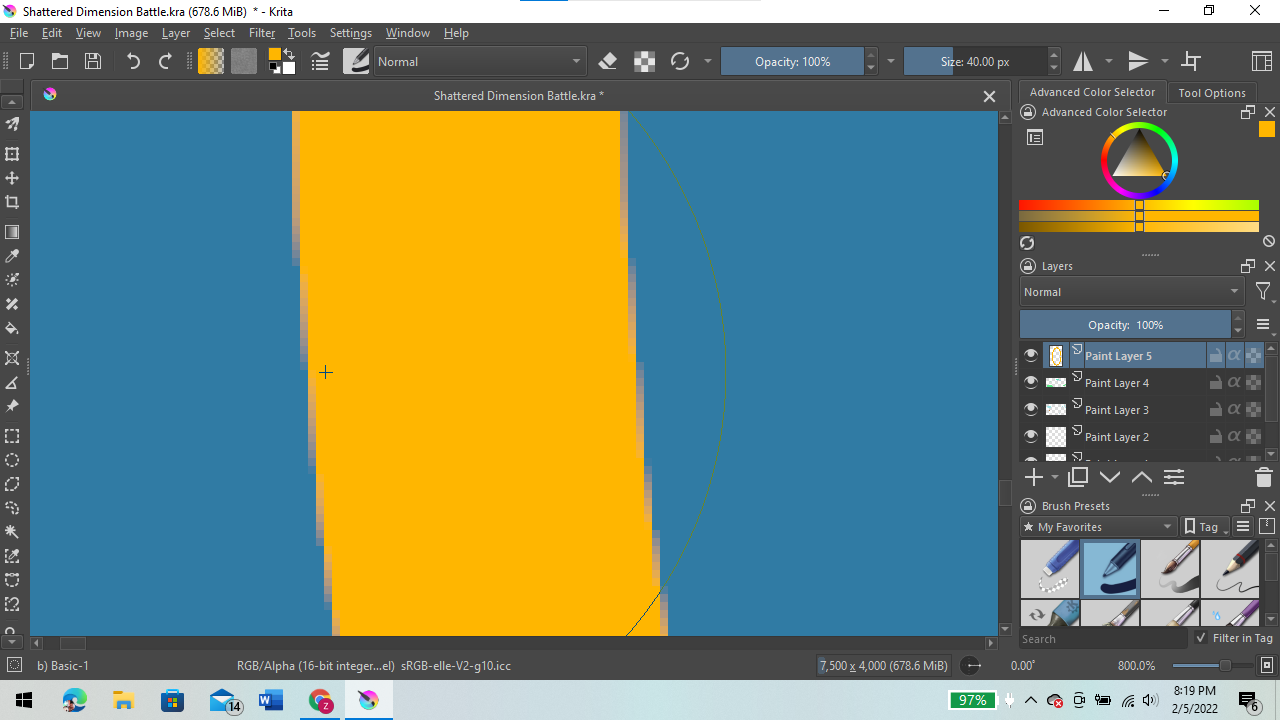Click the brush Opacity slider
Image resolution: width=1280 pixels, height=720 pixels.
click(x=792, y=61)
